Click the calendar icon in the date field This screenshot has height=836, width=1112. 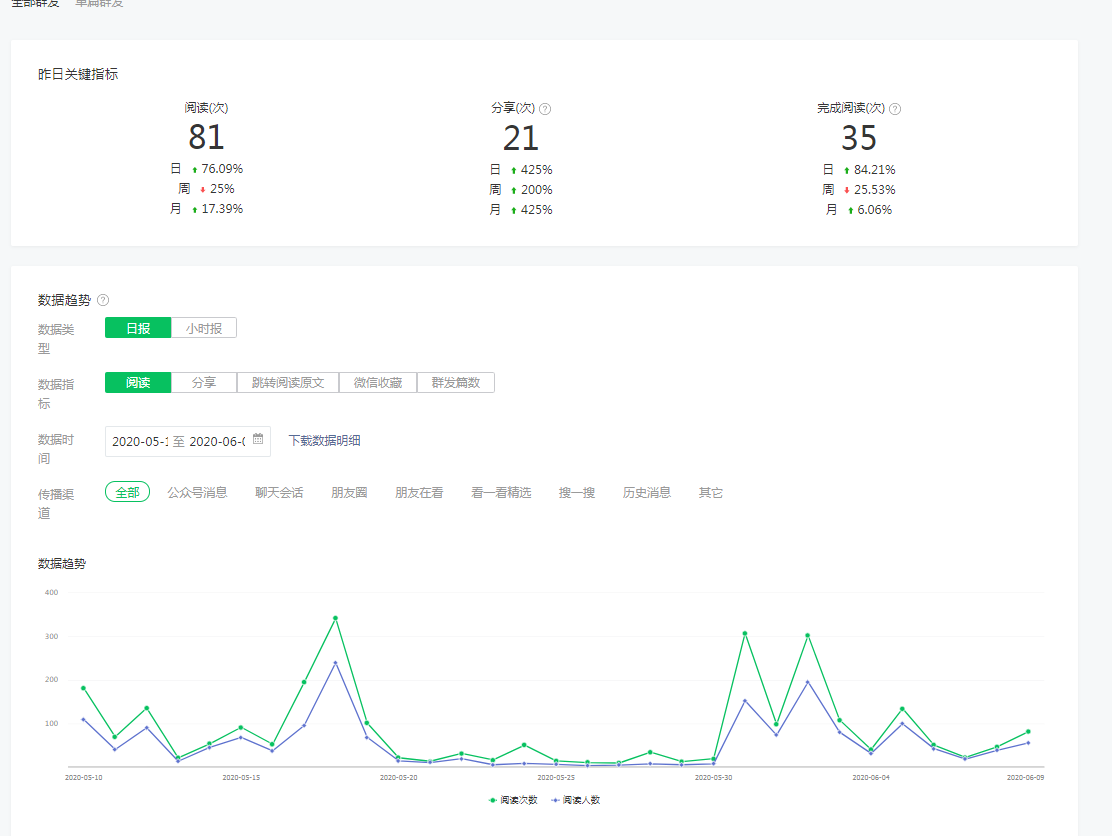(x=258, y=440)
